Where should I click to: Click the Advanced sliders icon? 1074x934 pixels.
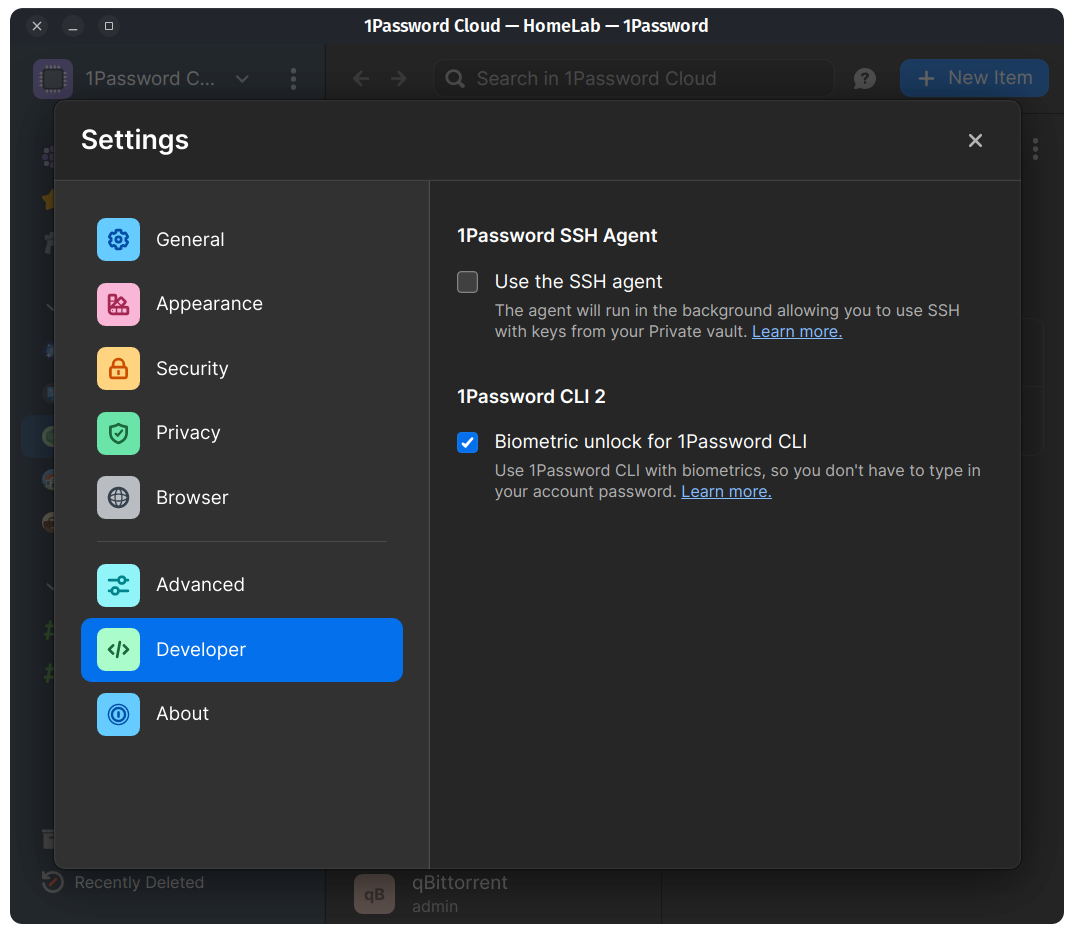point(118,585)
